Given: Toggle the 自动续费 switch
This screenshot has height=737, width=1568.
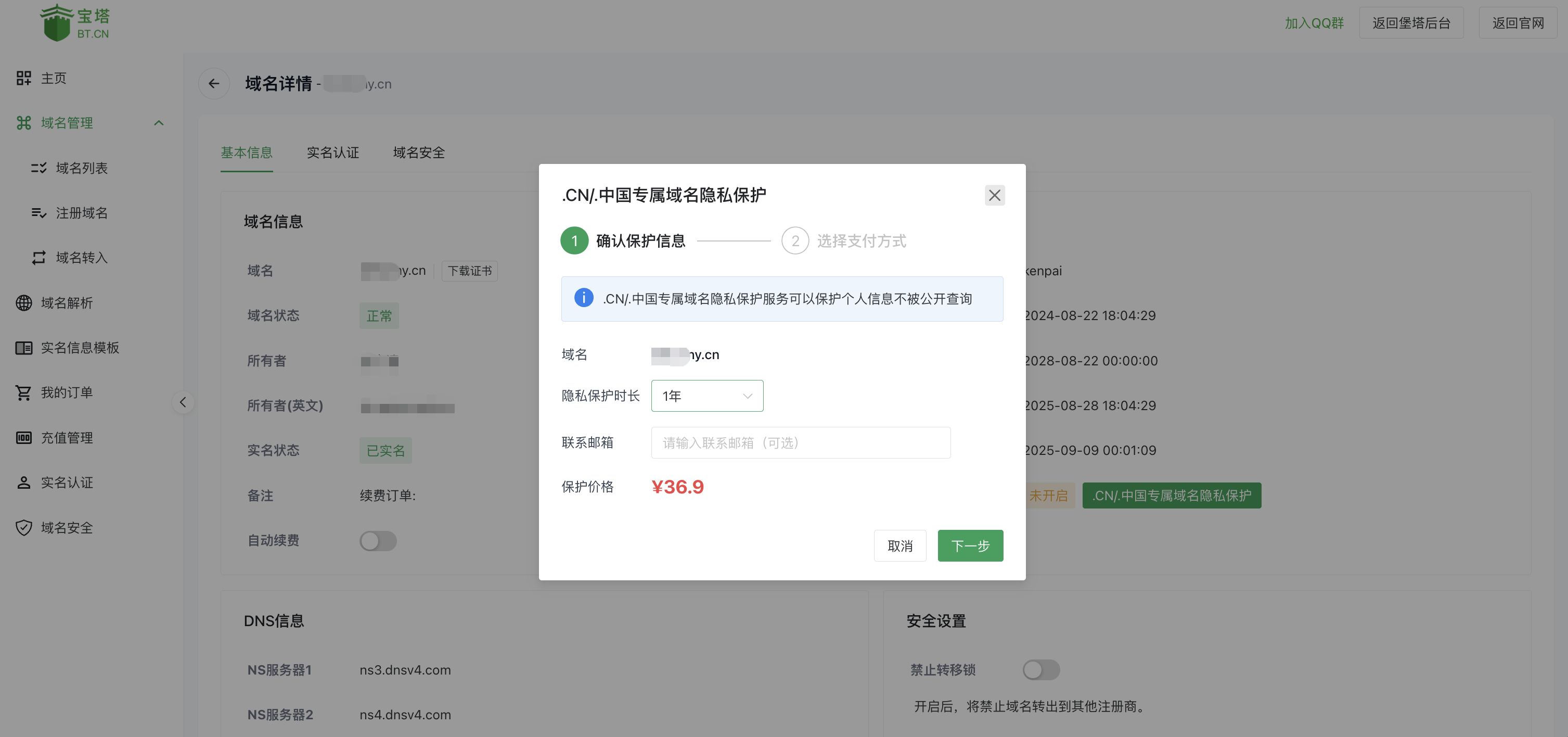Looking at the screenshot, I should coord(377,541).
